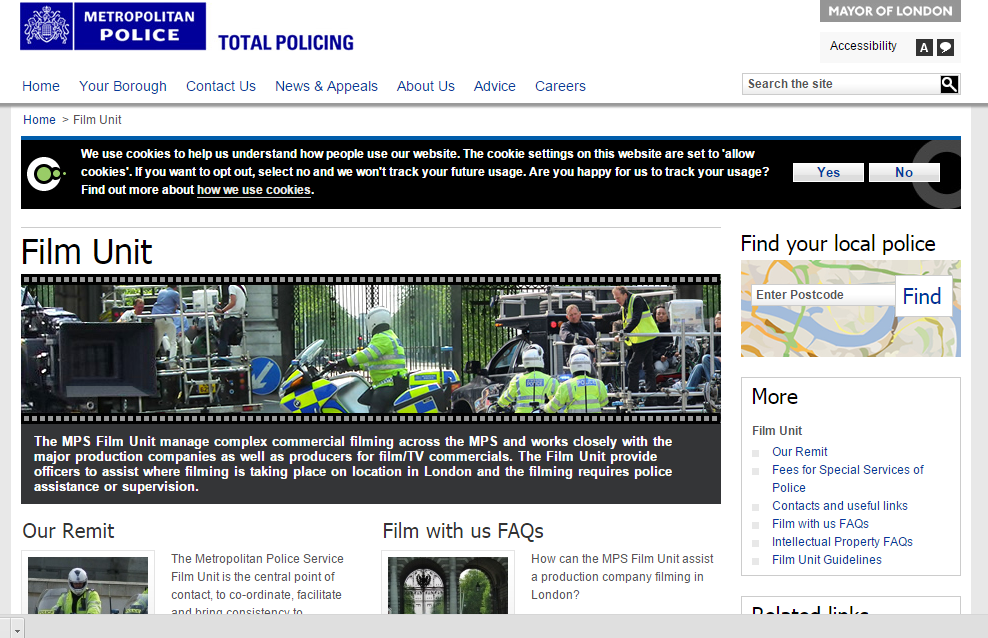Open the small dropdown arrow at bottom left
The height and width of the screenshot is (638, 988).
click(18, 629)
